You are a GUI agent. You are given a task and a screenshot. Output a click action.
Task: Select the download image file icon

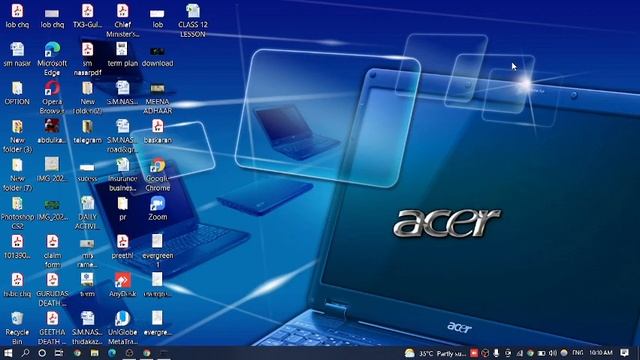click(158, 56)
